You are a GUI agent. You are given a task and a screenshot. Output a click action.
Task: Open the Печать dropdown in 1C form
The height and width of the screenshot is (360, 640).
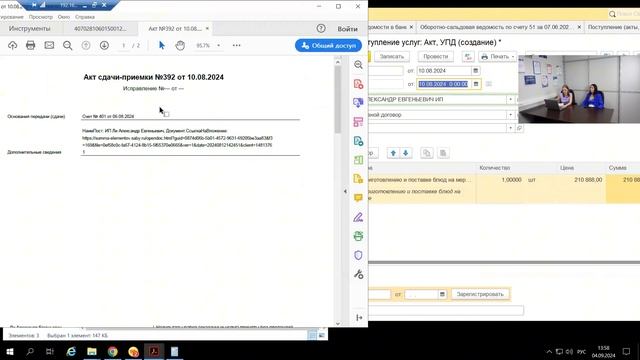[x=497, y=56]
